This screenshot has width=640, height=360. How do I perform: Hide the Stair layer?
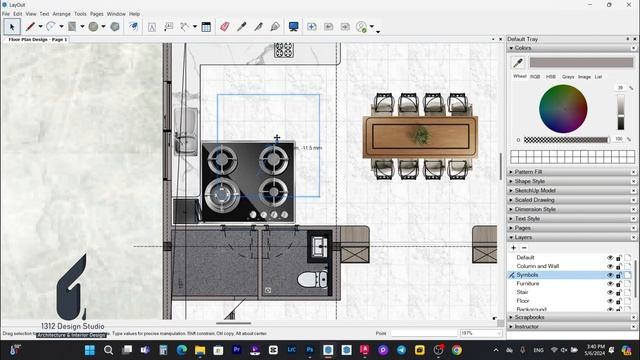pyautogui.click(x=610, y=292)
